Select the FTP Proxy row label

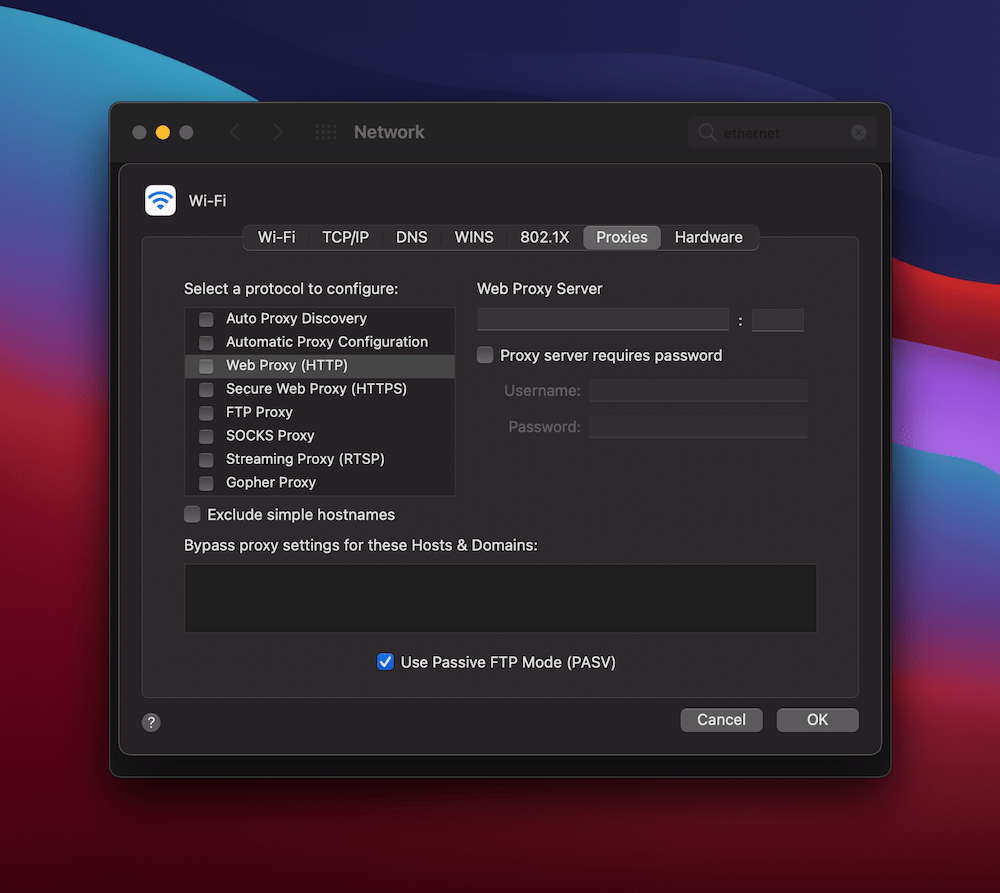(x=259, y=412)
